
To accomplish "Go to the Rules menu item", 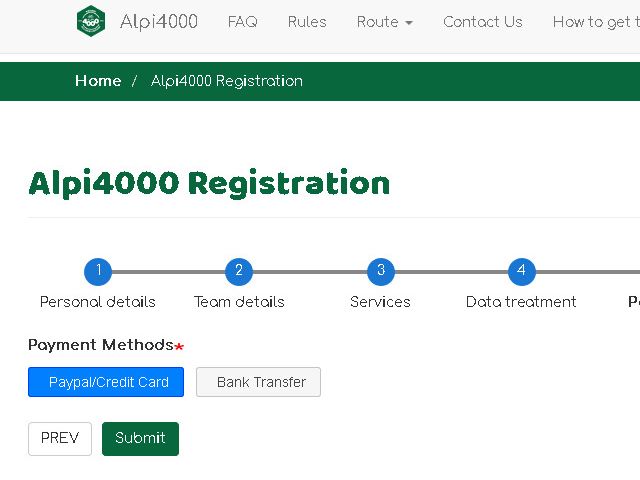I will click(x=307, y=22).
